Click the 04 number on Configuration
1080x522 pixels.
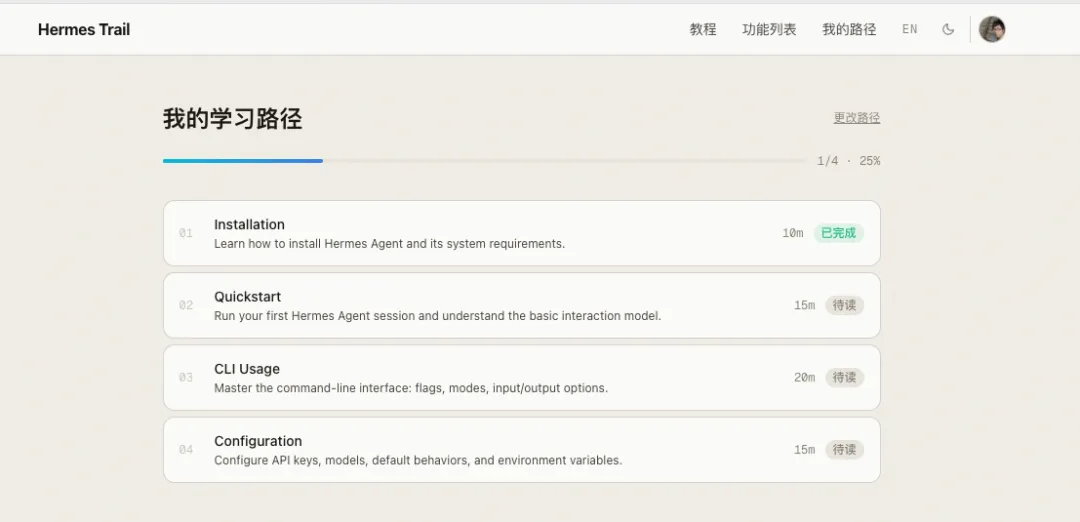tap(186, 450)
